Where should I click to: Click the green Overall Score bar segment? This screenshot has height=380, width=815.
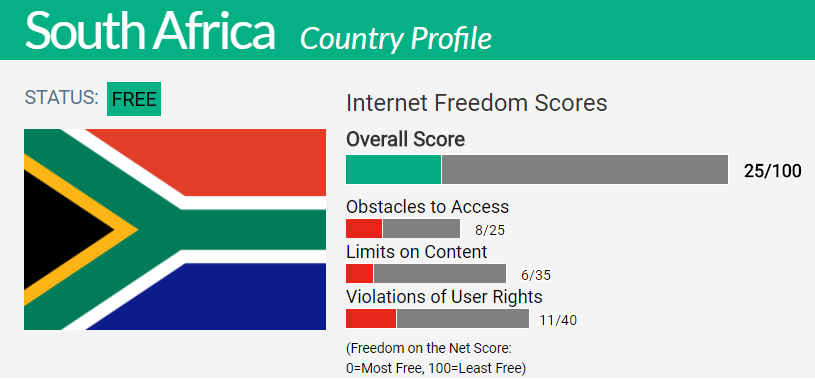point(393,169)
